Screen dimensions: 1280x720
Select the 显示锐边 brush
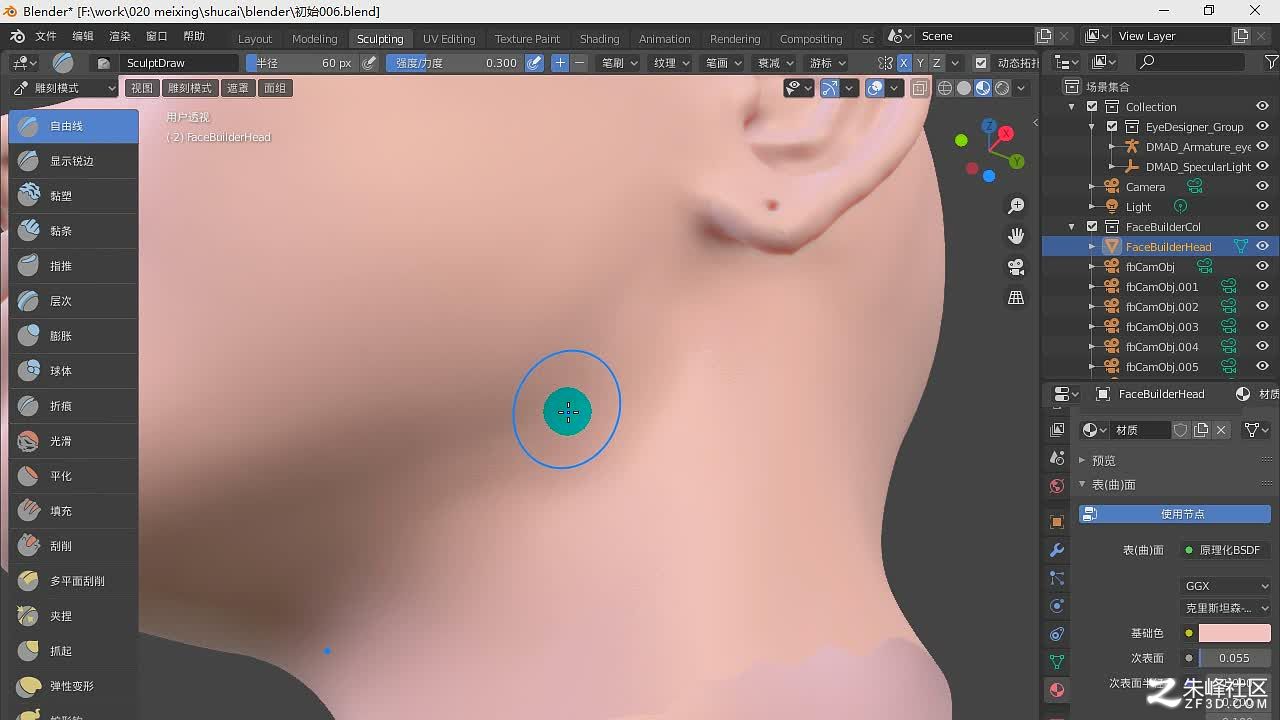(73, 161)
